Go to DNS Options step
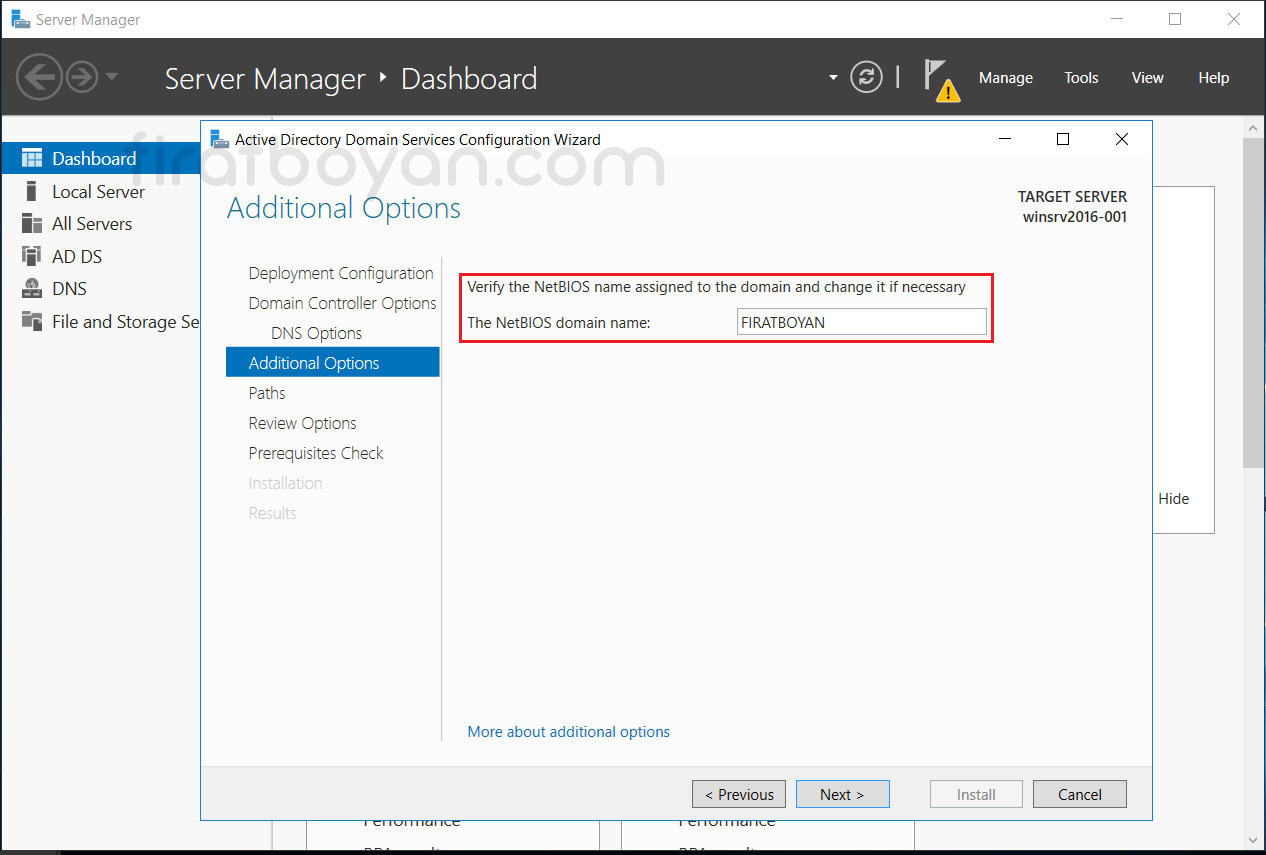Image resolution: width=1266 pixels, height=855 pixels. [x=316, y=333]
